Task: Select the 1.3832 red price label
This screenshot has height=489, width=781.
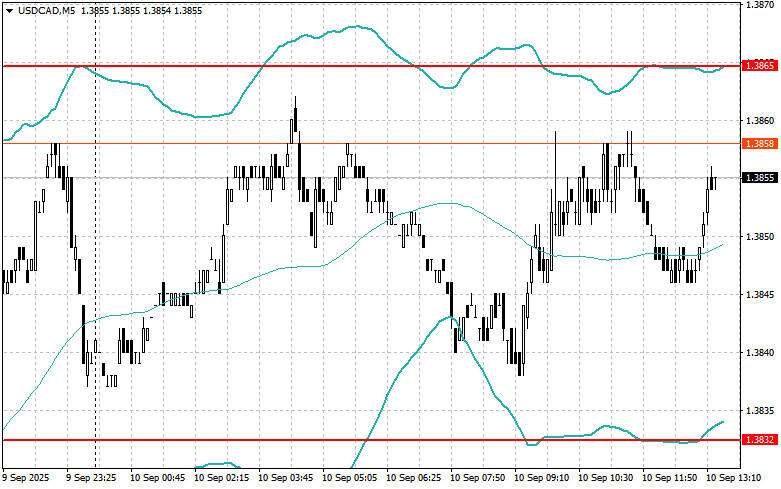Action: pyautogui.click(x=760, y=440)
